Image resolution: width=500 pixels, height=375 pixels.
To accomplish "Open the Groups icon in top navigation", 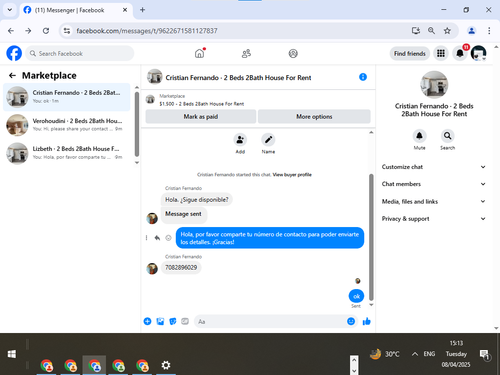I will click(293, 53).
